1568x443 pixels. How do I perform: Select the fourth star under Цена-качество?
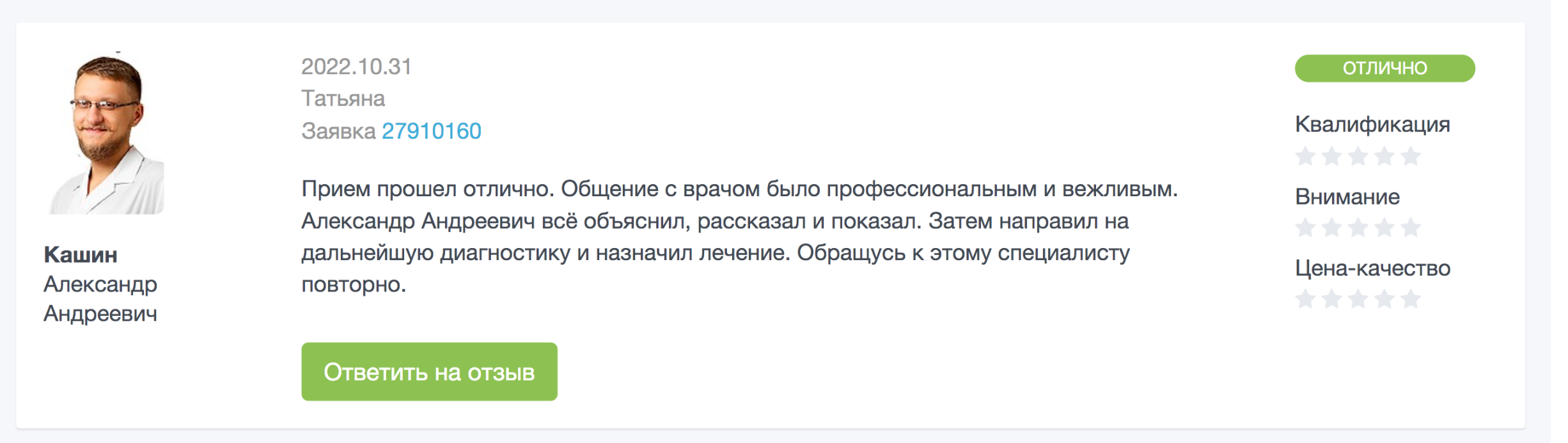pyautogui.click(x=1384, y=299)
